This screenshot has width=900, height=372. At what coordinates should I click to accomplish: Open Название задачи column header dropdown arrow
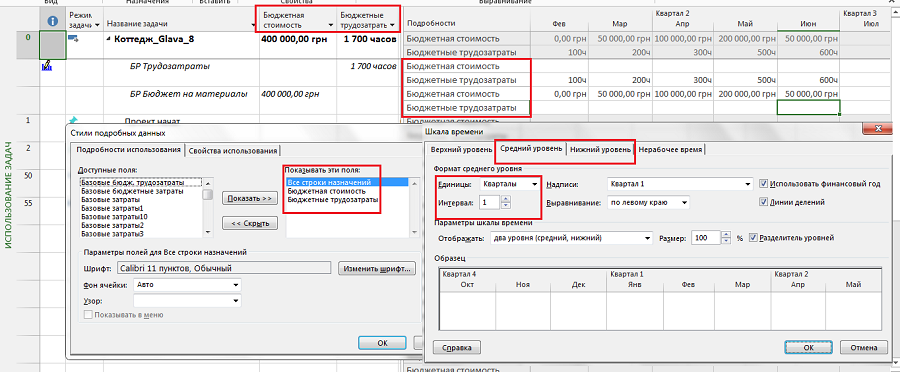coord(254,25)
